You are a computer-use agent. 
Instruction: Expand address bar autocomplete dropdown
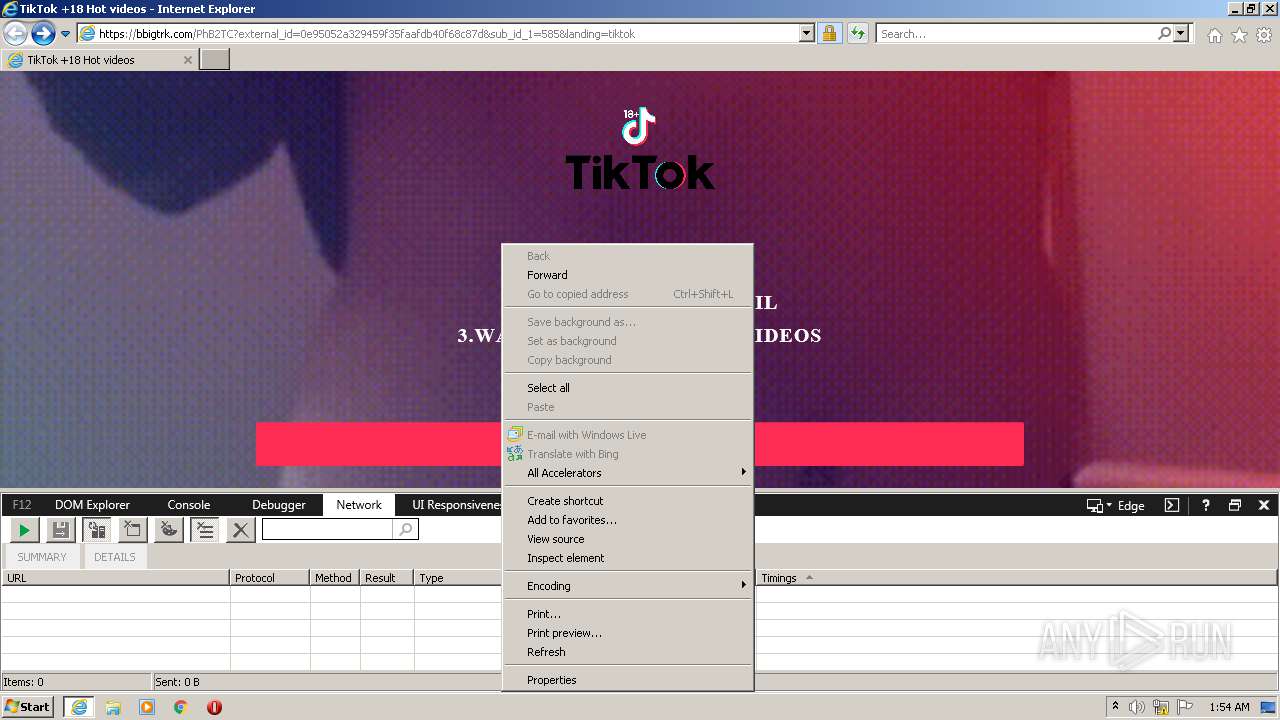tap(807, 33)
